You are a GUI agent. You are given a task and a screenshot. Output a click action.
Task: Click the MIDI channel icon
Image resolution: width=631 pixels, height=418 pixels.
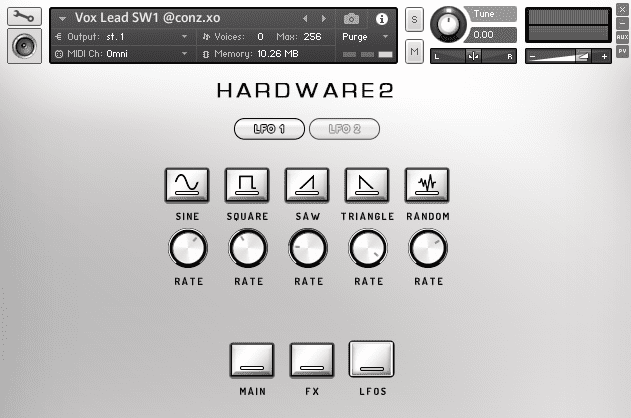(x=59, y=54)
